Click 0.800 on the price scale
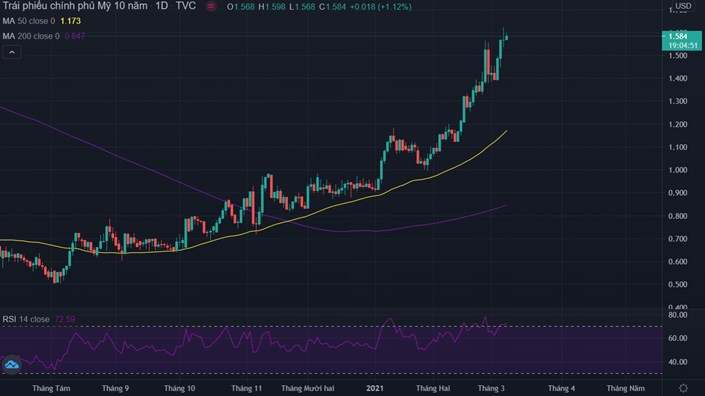This screenshot has height=396, width=705. point(678,216)
